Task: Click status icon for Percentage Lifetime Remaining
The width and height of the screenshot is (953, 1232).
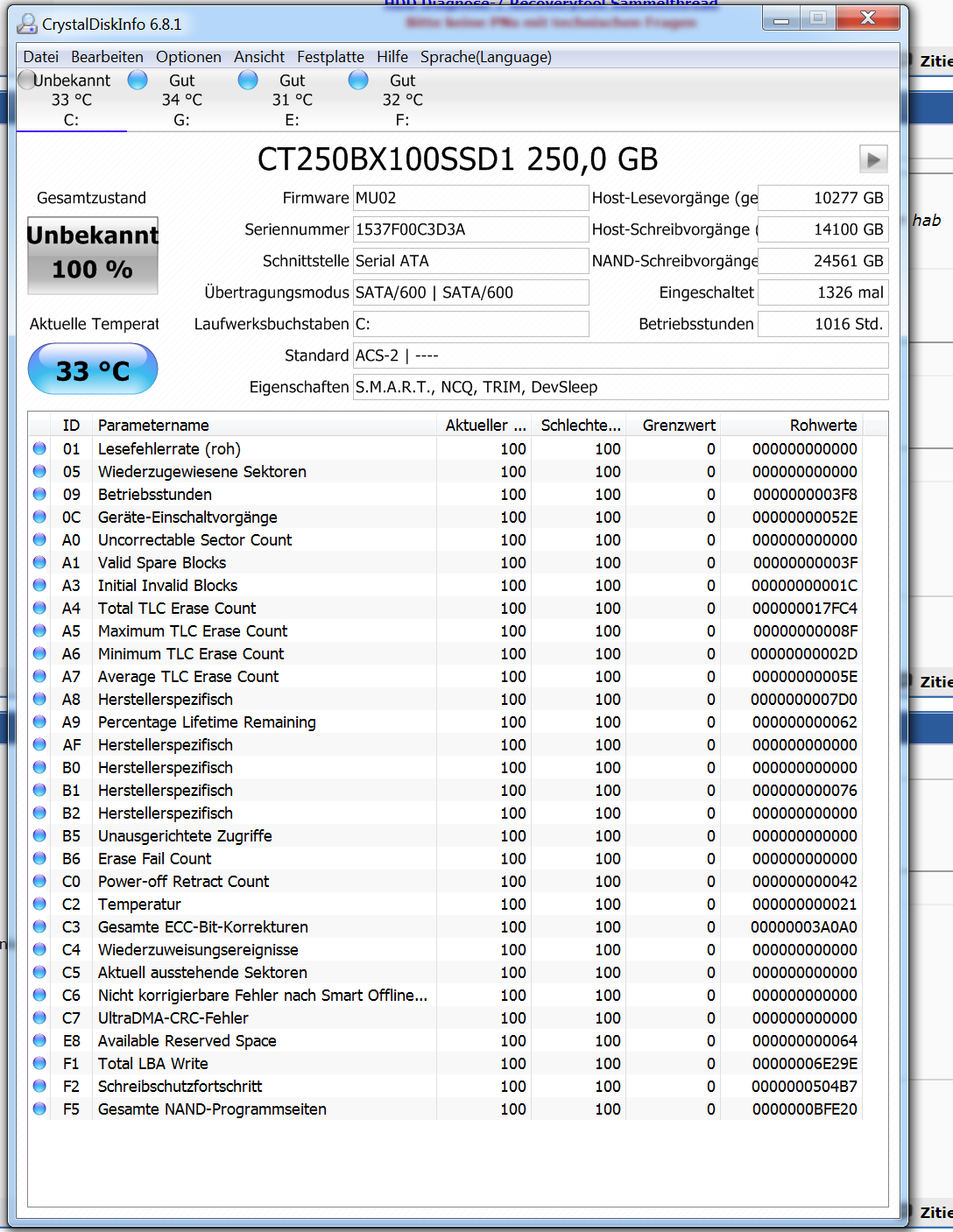Action: (39, 722)
